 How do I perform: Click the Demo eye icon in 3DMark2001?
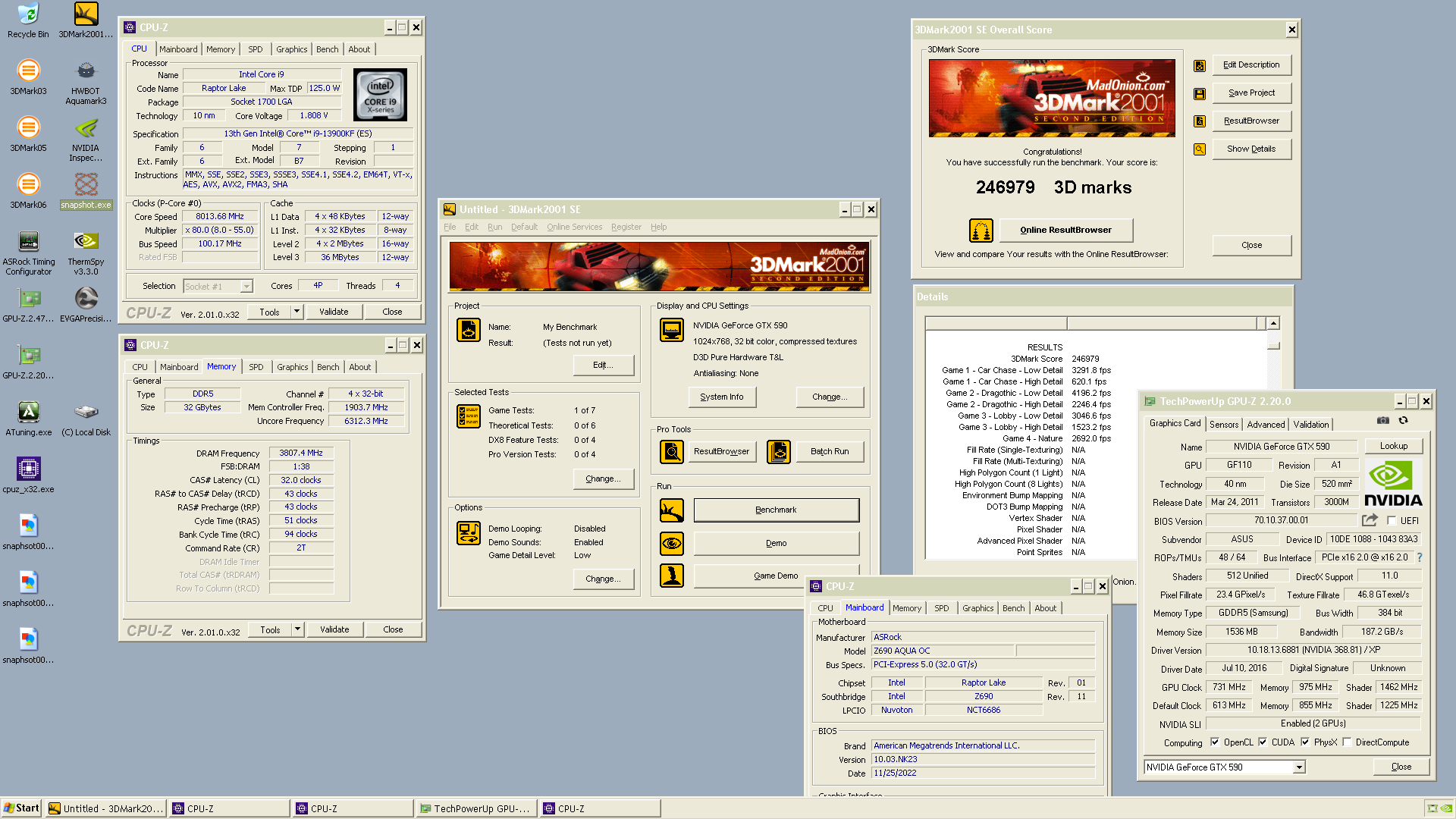(671, 543)
